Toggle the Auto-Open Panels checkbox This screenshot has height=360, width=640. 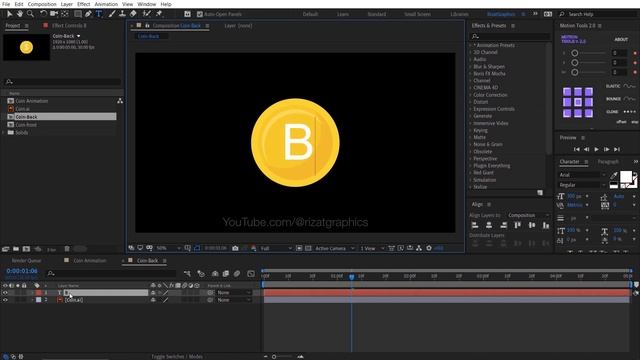[x=200, y=14]
